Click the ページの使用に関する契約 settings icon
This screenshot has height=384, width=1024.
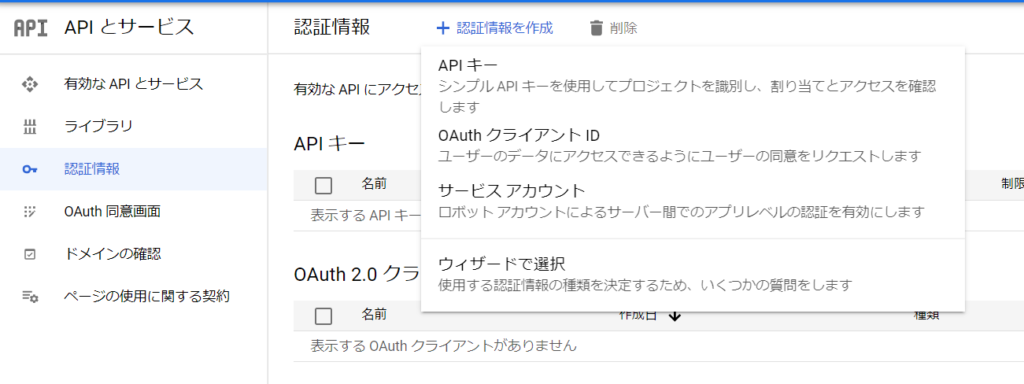pos(30,296)
